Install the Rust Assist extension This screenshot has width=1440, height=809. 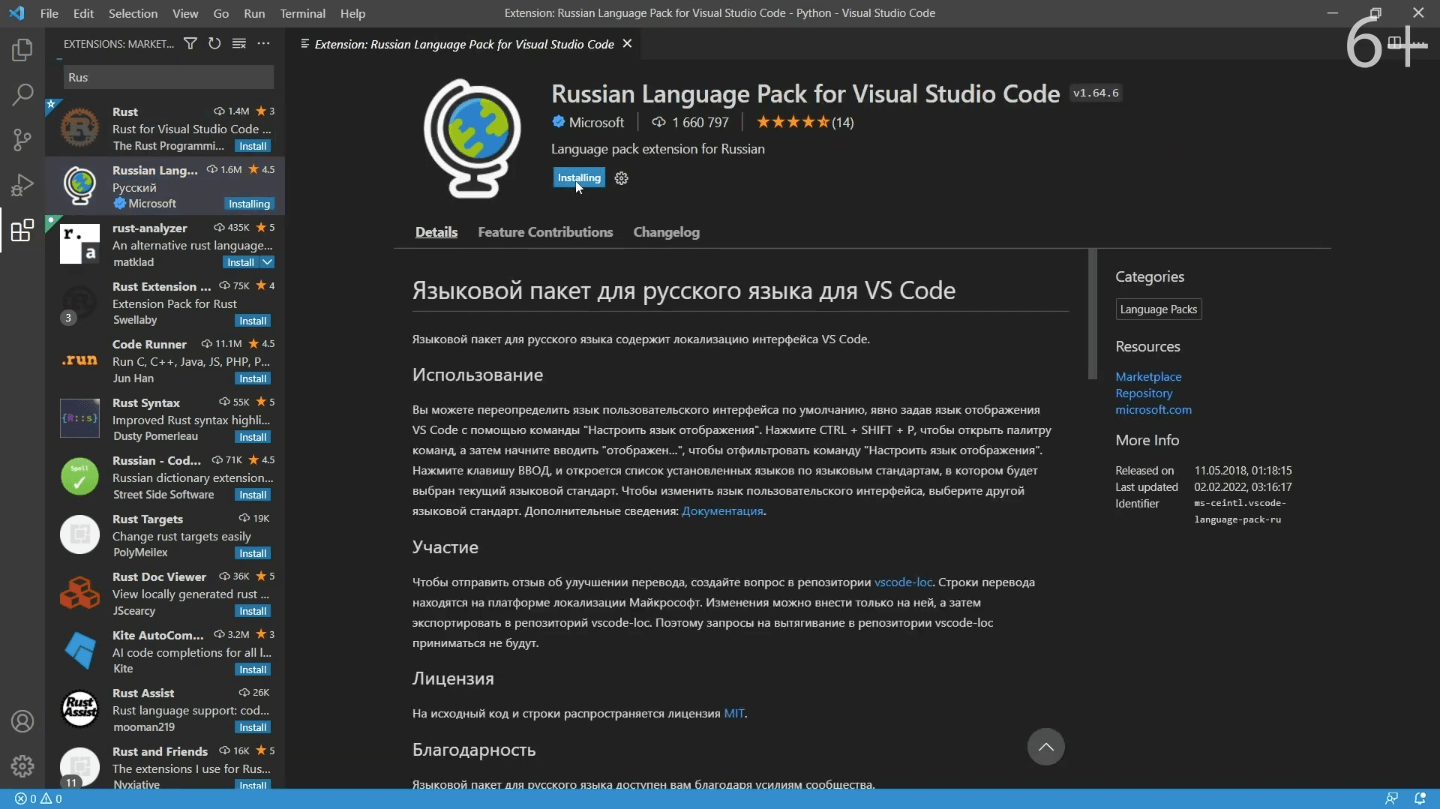tap(253, 728)
